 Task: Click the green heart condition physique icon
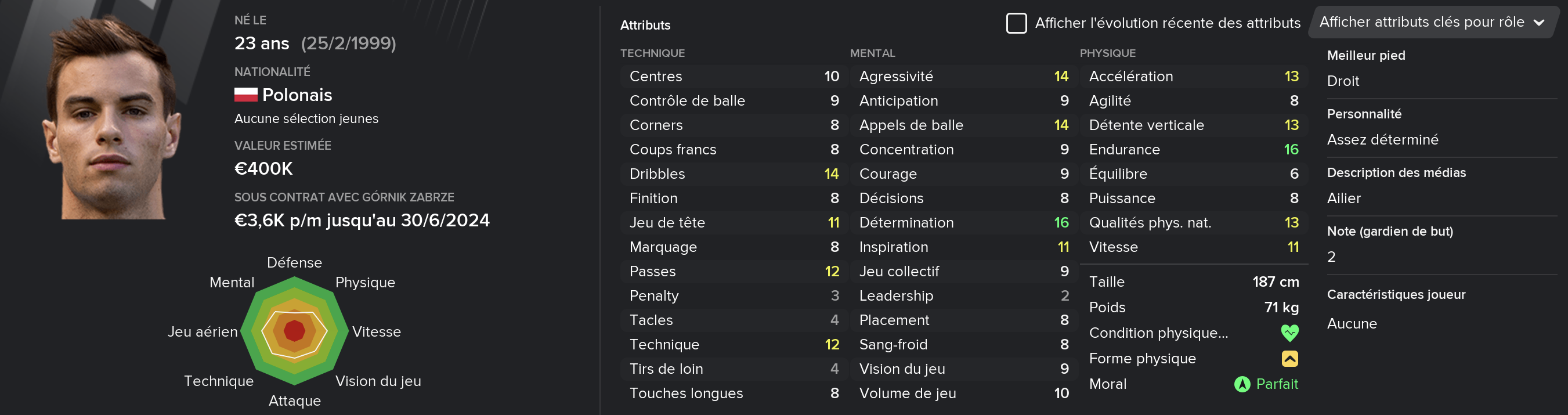tap(1289, 333)
